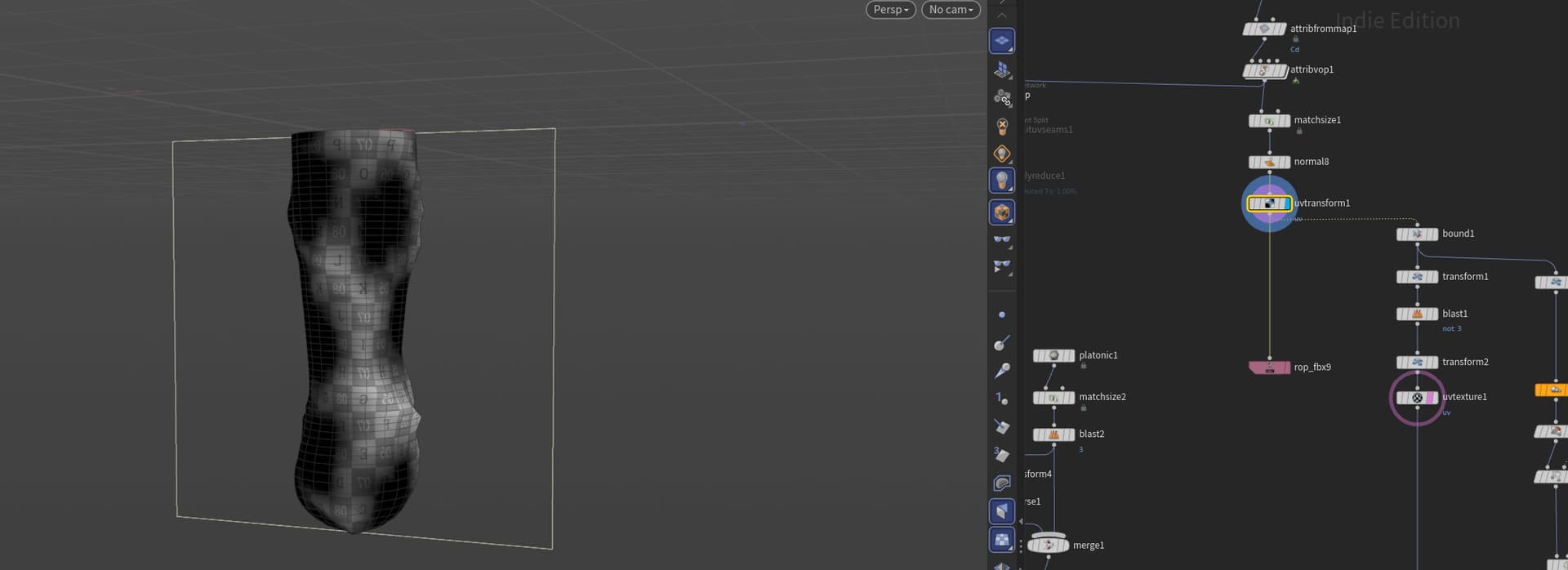Collapse the display toolbar using top chevron

pos(1002,16)
